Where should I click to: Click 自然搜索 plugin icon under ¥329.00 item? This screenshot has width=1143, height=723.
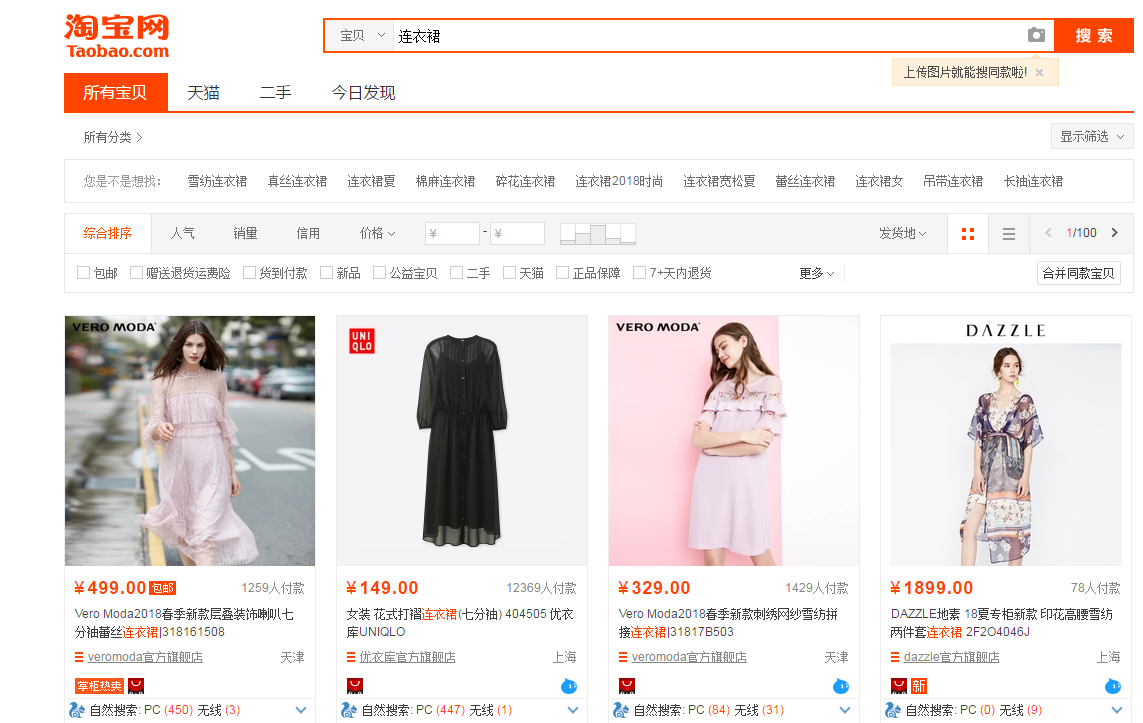(620, 710)
